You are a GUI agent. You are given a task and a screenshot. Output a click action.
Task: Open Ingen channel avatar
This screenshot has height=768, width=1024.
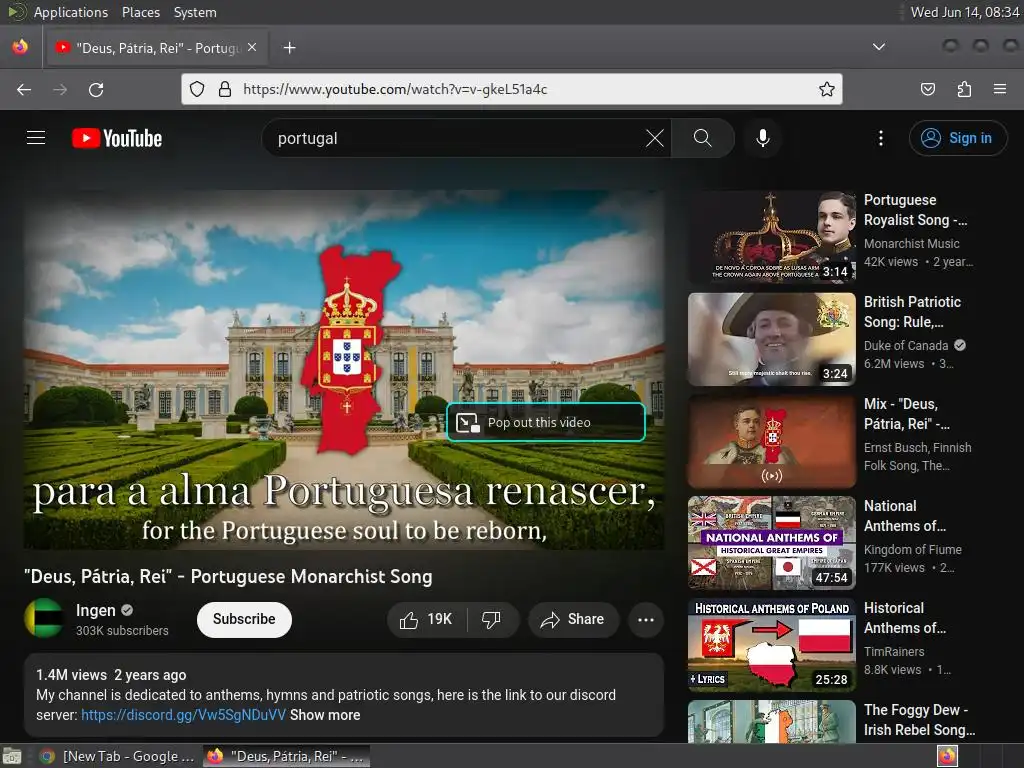tap(44, 618)
